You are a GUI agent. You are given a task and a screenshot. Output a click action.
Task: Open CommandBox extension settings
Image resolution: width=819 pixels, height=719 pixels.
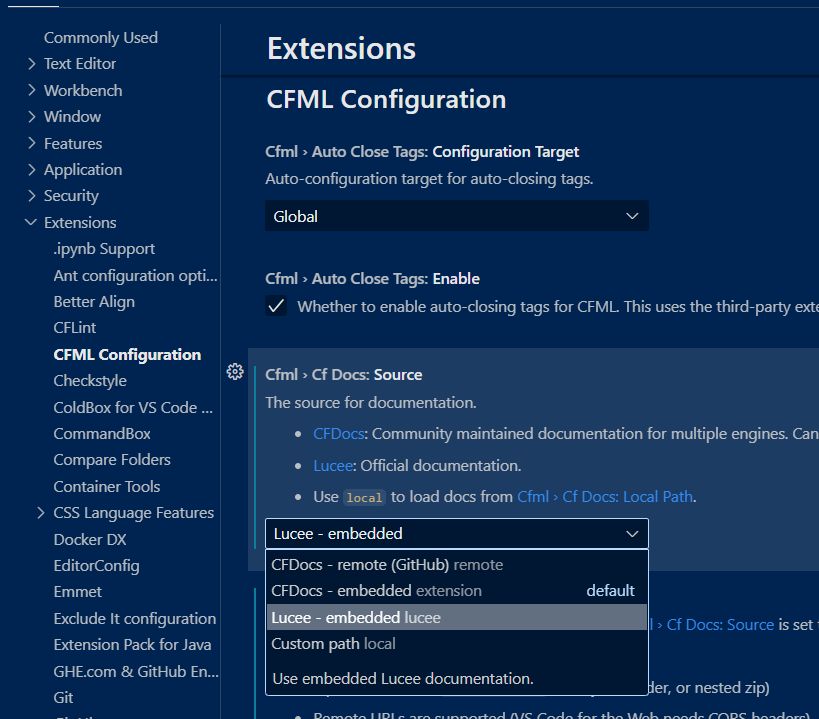[x=102, y=433]
